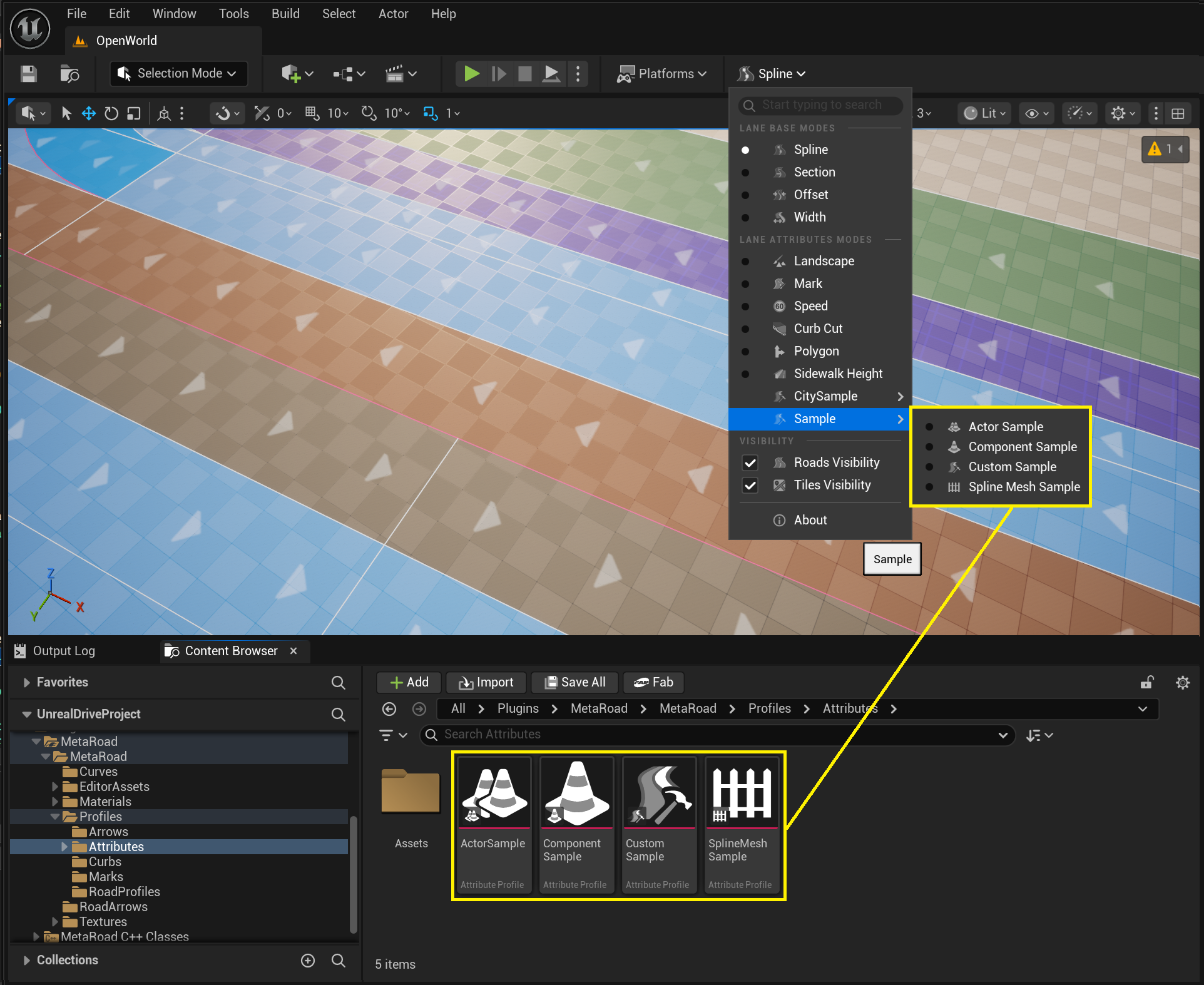This screenshot has width=1204, height=985.
Task: Click the Unreal Engine logo icon
Action: coord(30,28)
